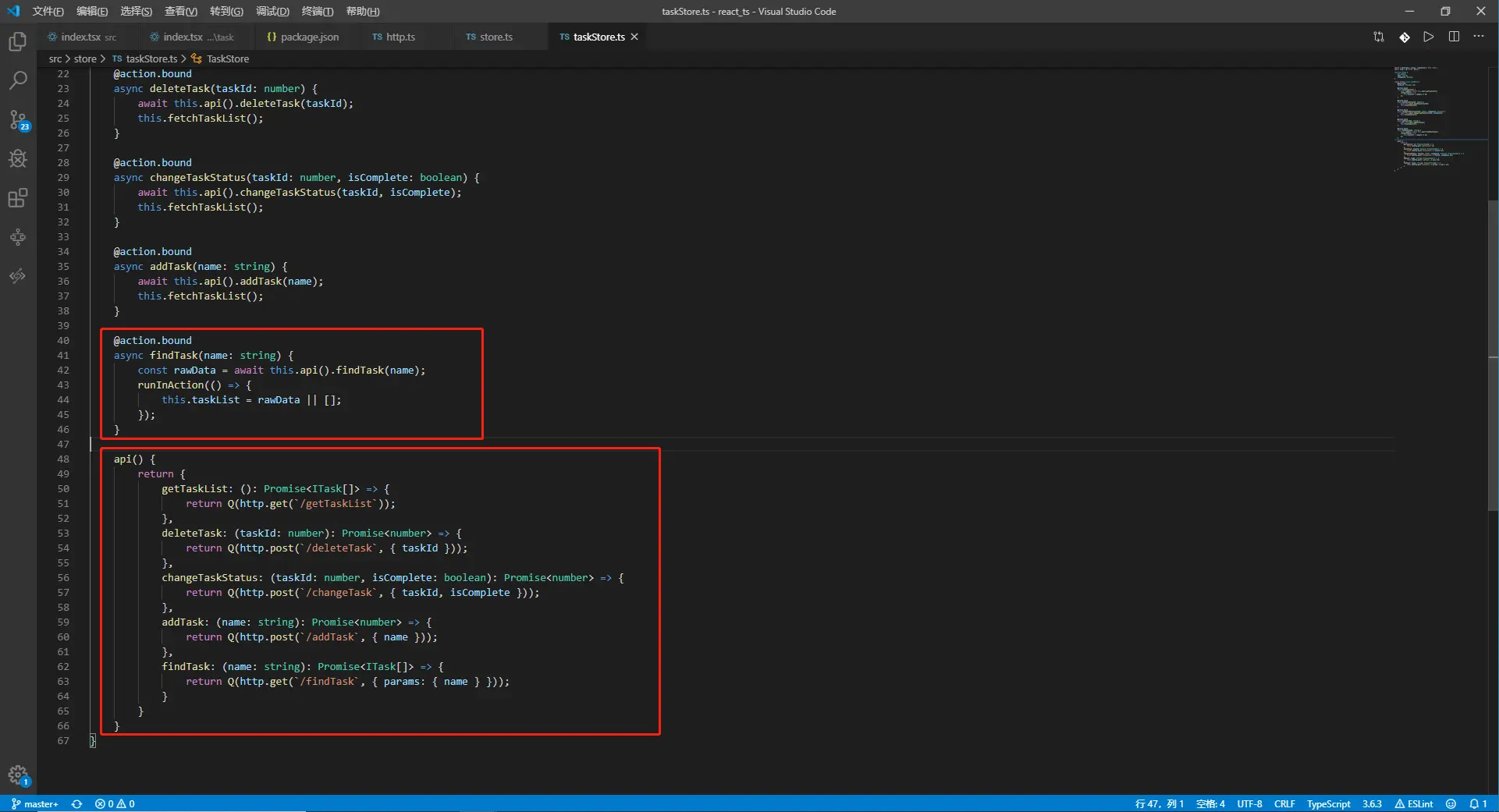Open the 文件(F) menu

[48, 11]
